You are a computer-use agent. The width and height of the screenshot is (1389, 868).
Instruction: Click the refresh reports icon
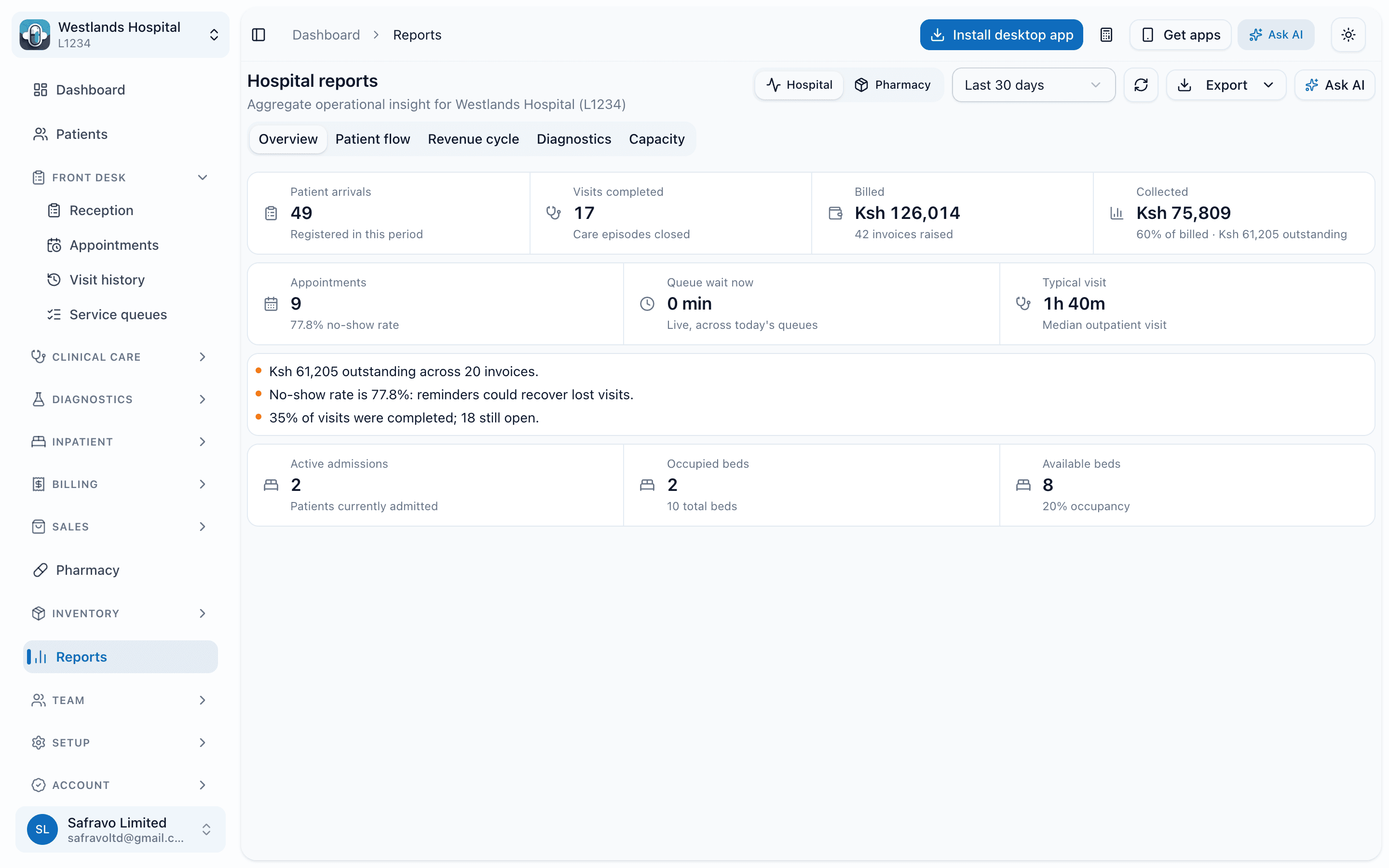tap(1141, 85)
